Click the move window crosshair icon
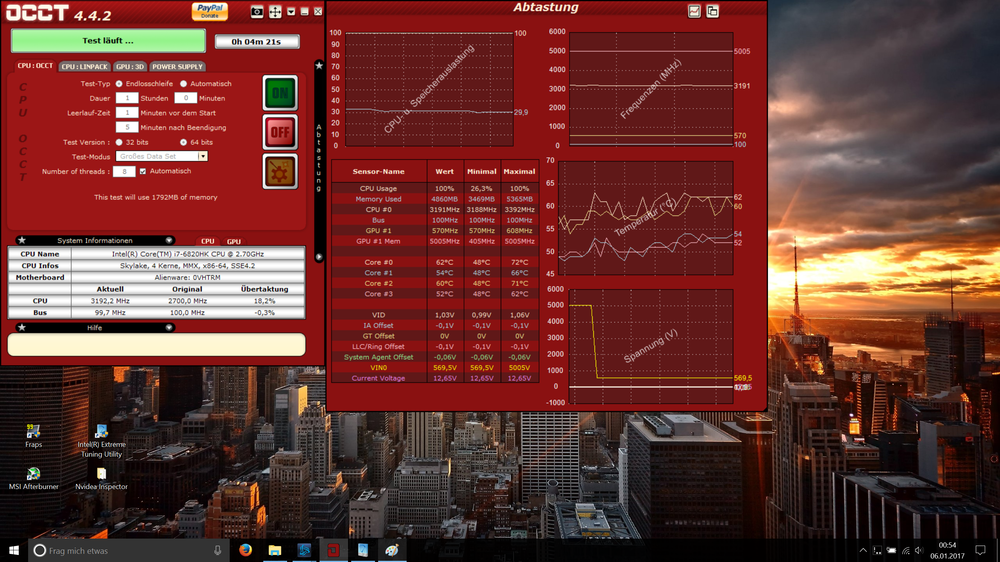Screen dimensions: 1000x562 275,11
